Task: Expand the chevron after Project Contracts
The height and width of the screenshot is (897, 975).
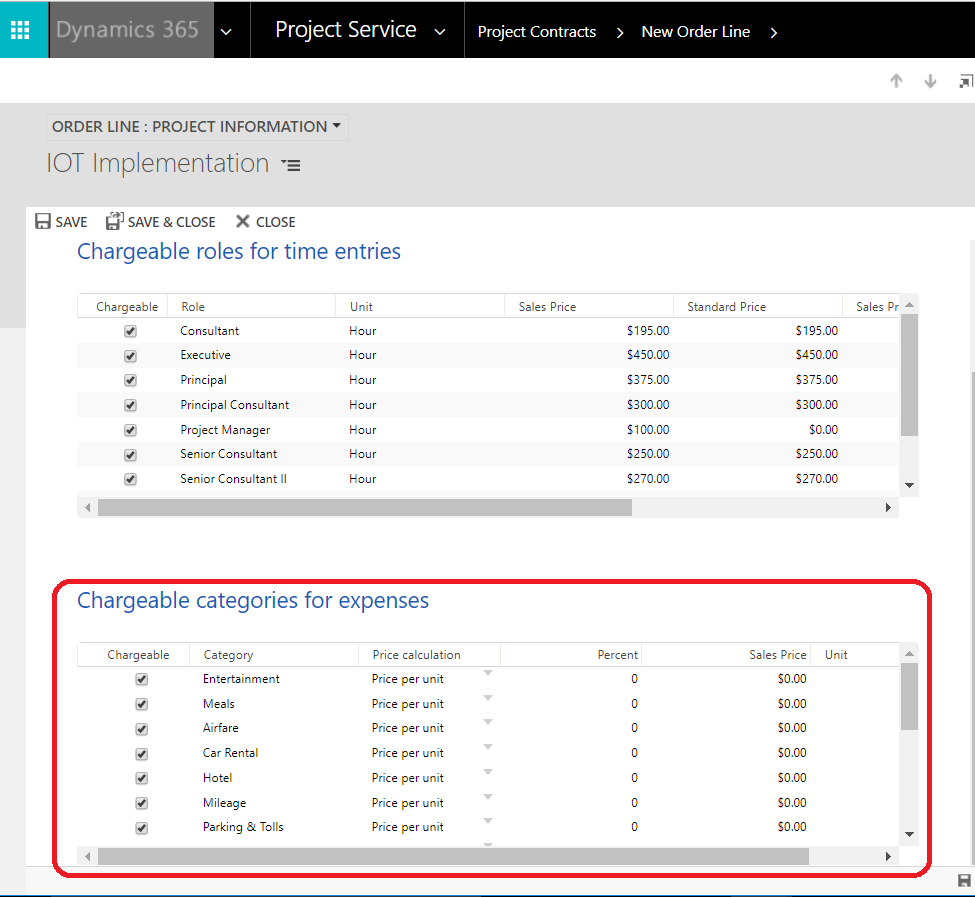Action: 619,32
